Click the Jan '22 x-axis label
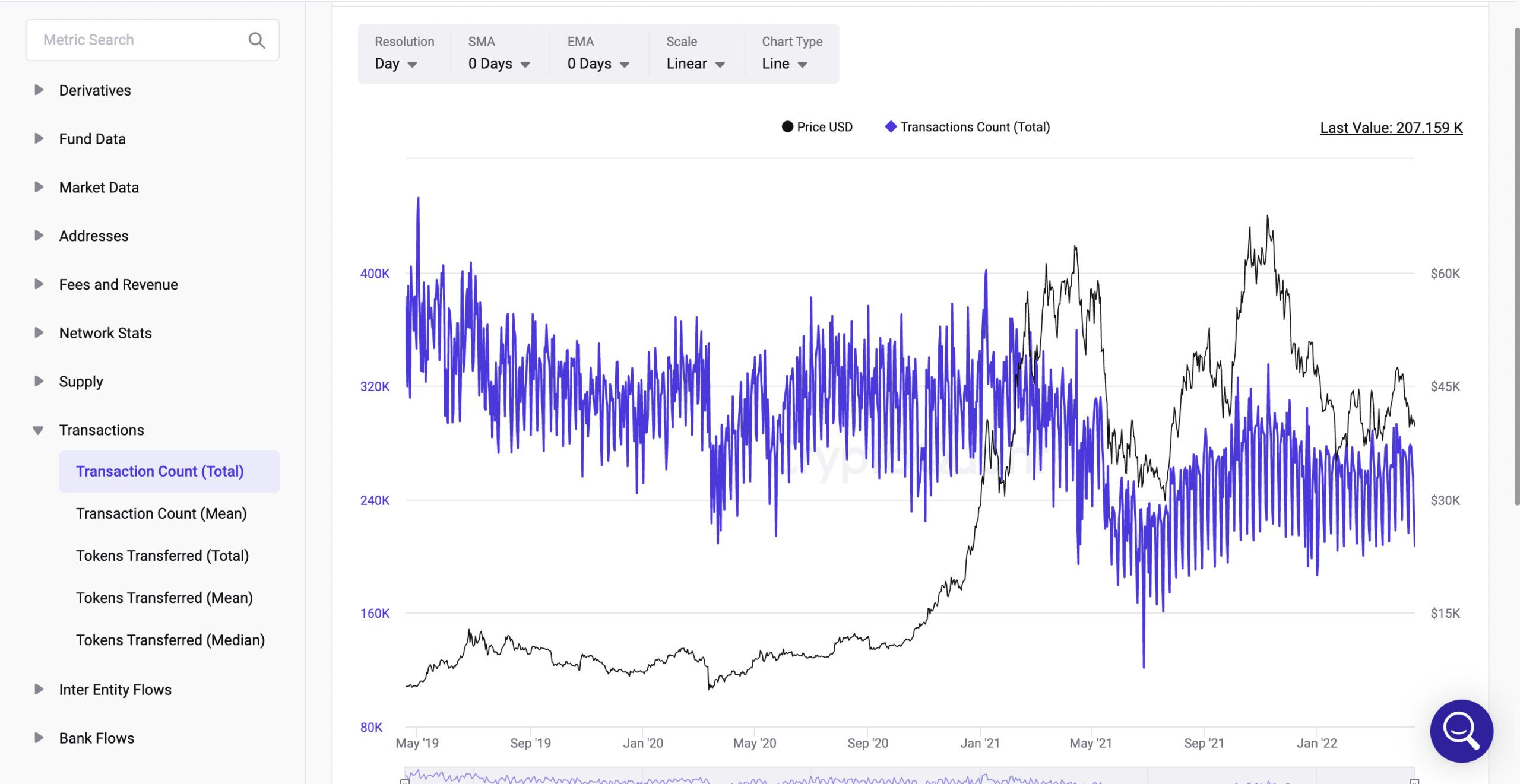Screen dimensions: 1520x784 1317,743
